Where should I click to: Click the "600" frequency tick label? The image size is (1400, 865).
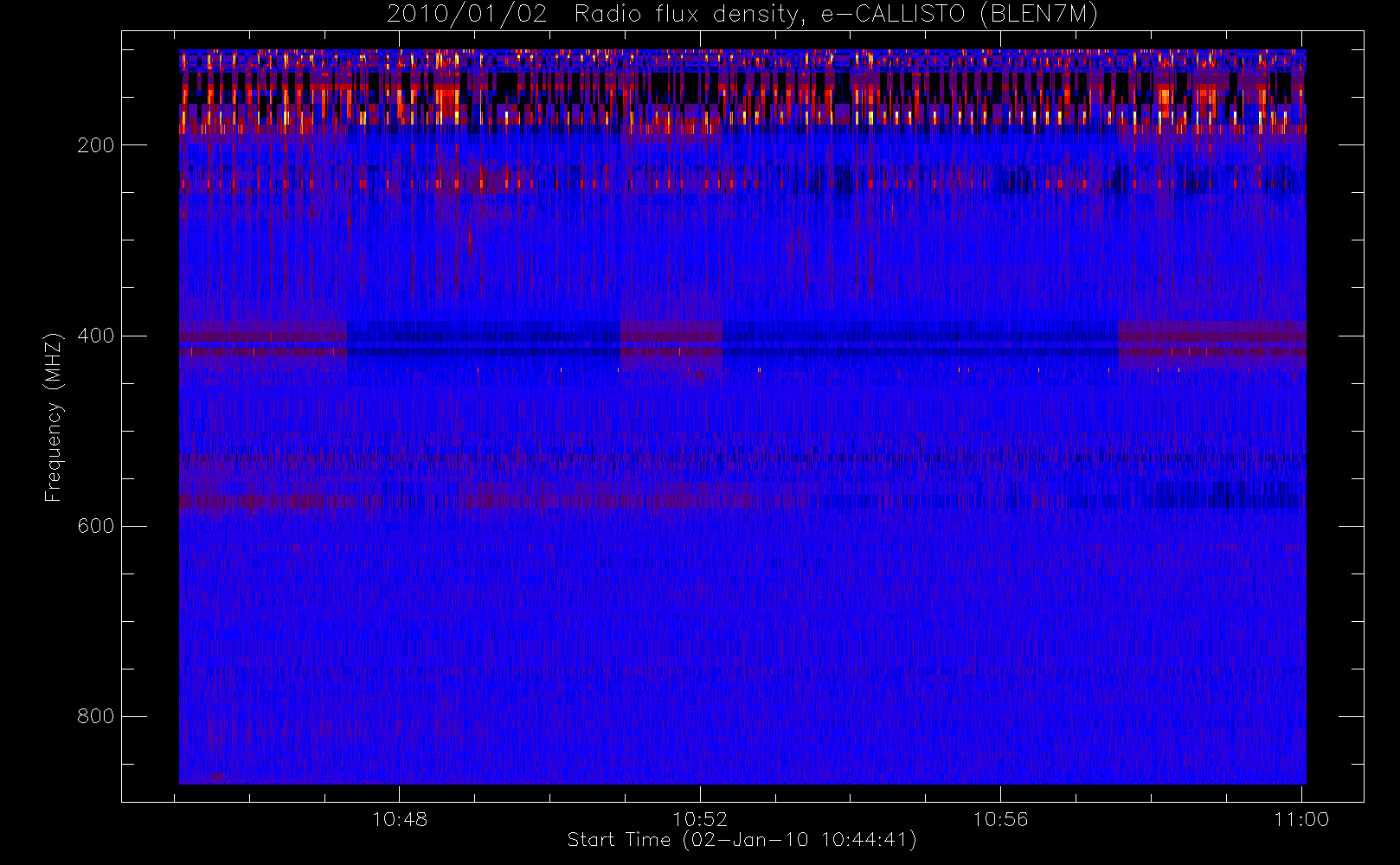pos(96,526)
